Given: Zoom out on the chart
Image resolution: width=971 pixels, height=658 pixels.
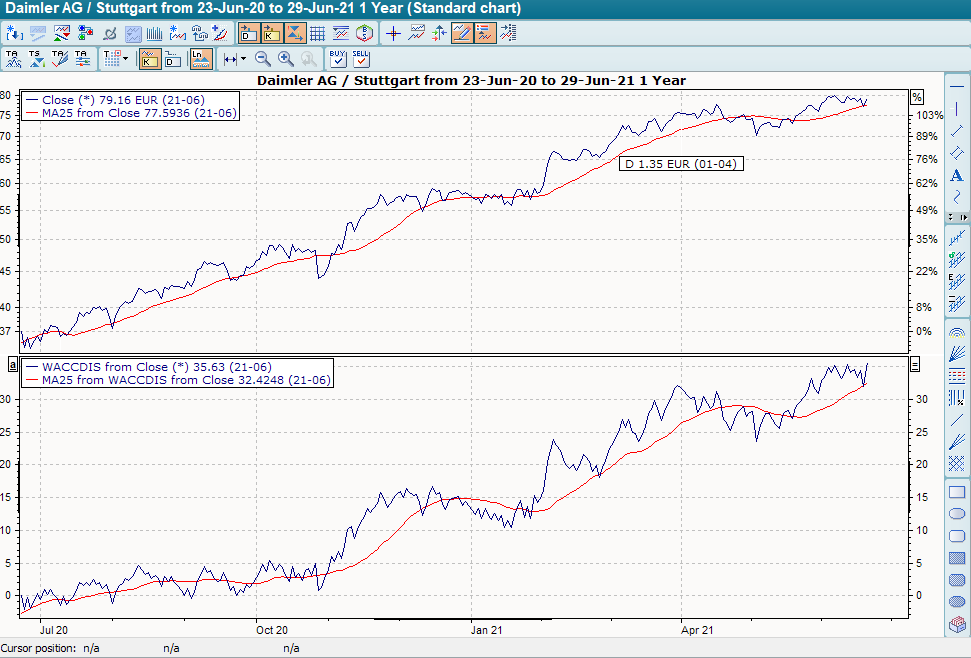Looking at the screenshot, I should pos(261,58).
